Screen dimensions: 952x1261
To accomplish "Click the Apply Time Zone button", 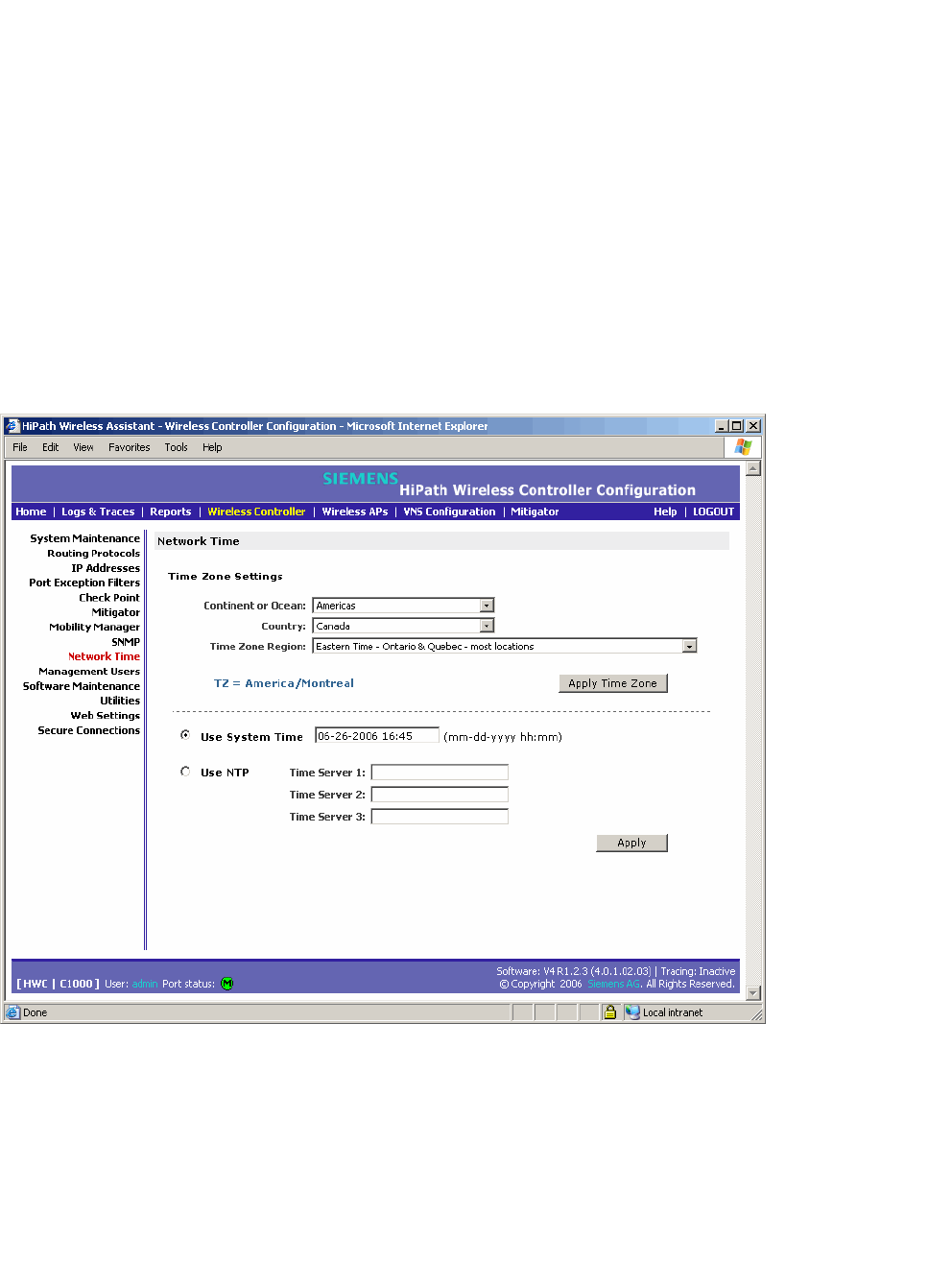I will pos(613,683).
